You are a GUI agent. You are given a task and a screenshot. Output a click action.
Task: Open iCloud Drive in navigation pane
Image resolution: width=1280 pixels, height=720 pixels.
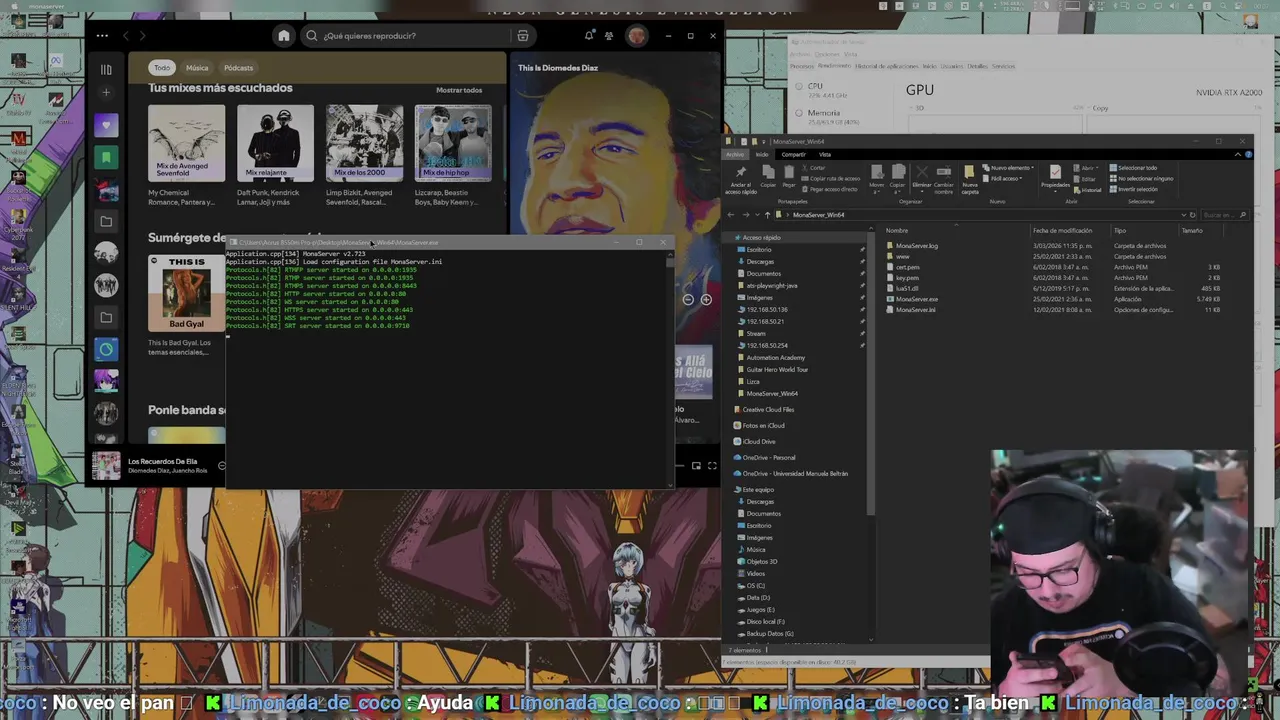click(x=758, y=442)
